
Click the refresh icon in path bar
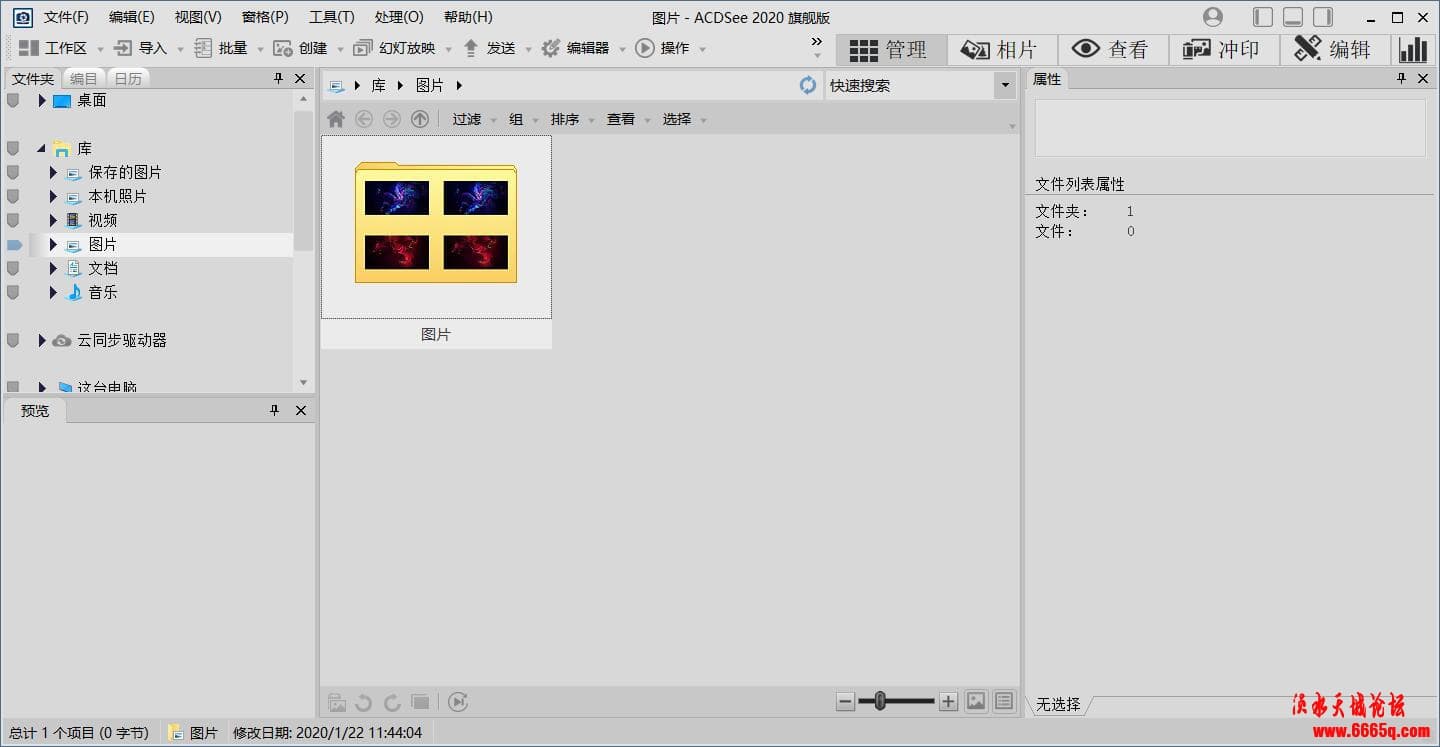(808, 85)
